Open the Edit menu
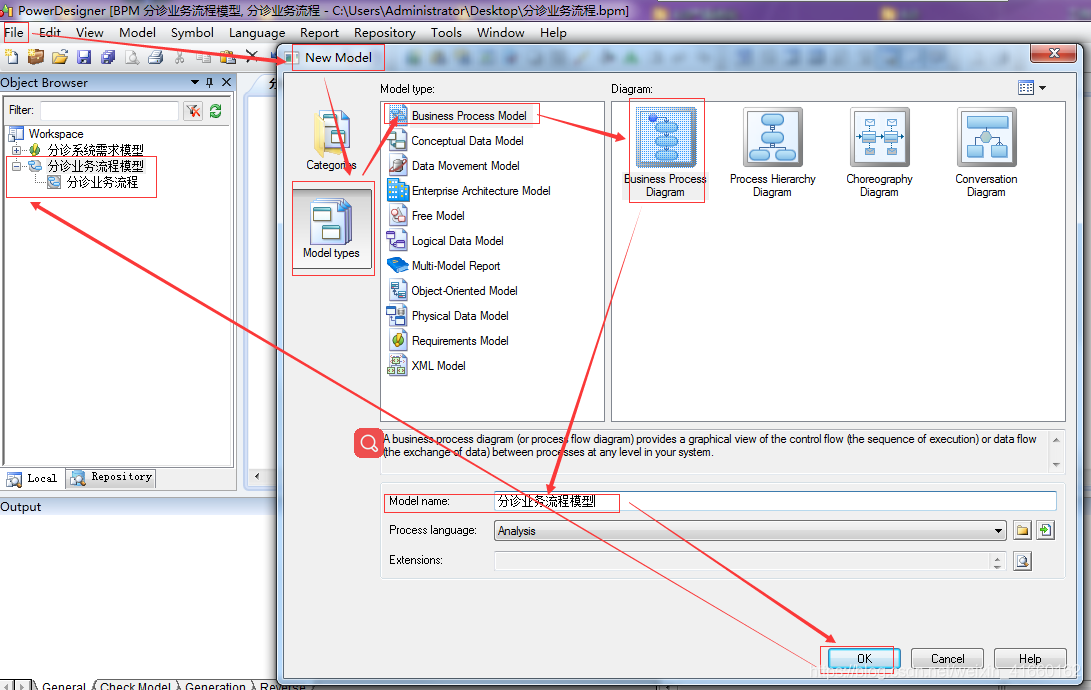Screen dimensions: 1091x690 (x=49, y=33)
